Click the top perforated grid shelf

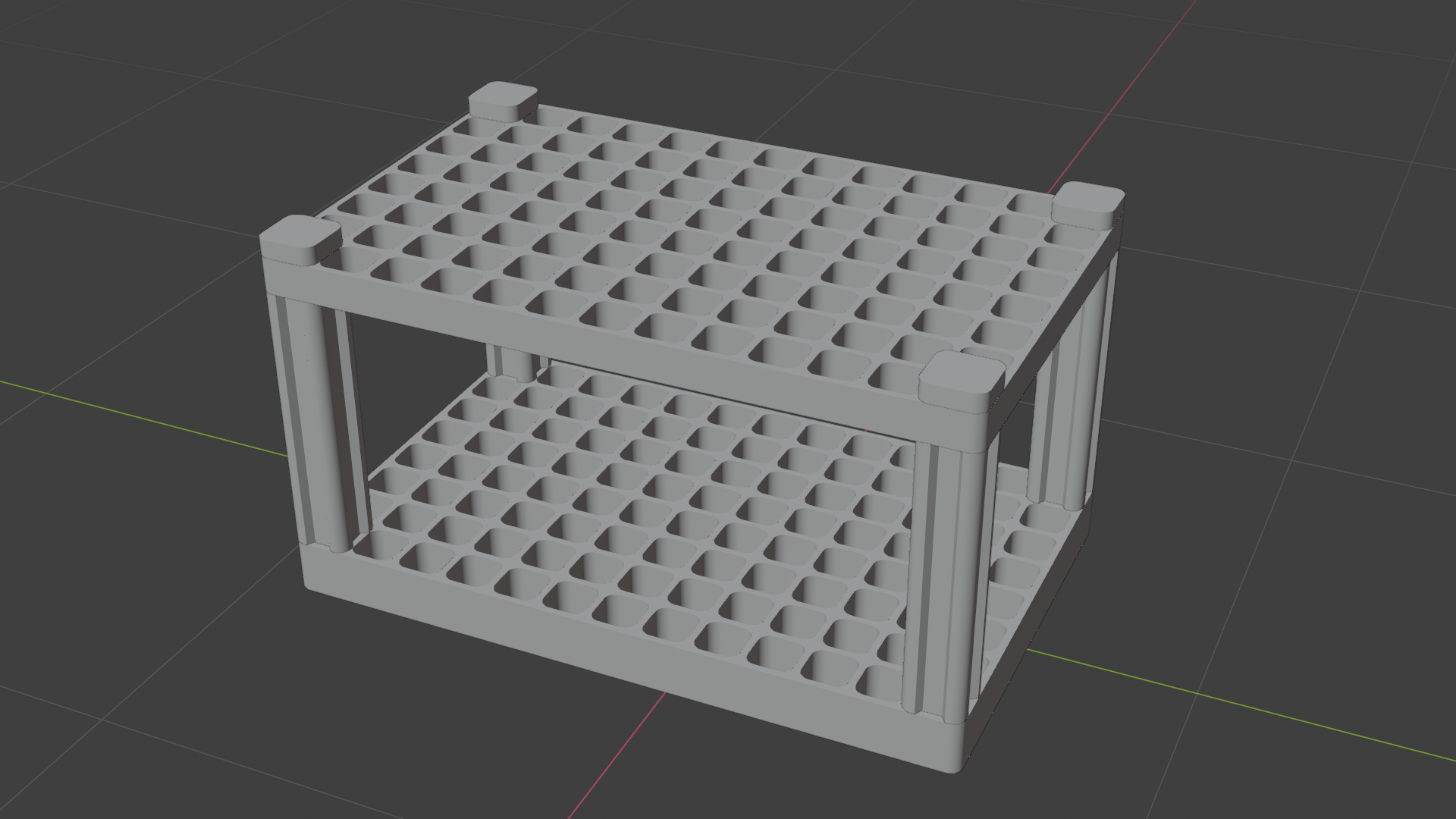[x=720, y=227]
